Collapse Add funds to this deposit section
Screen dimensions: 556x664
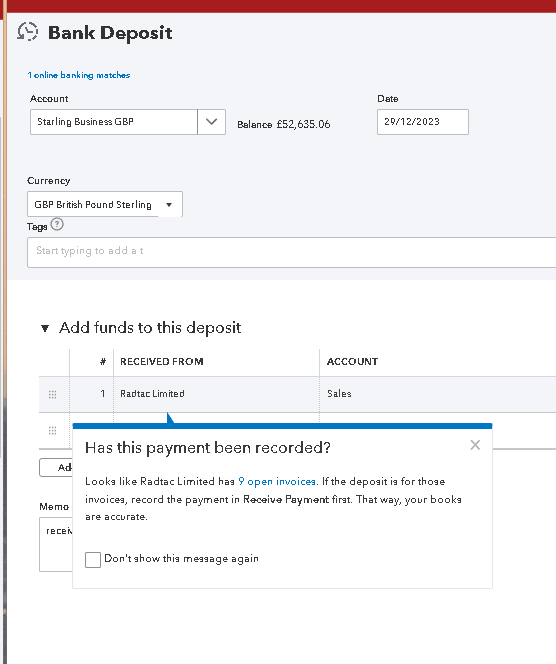tap(45, 328)
